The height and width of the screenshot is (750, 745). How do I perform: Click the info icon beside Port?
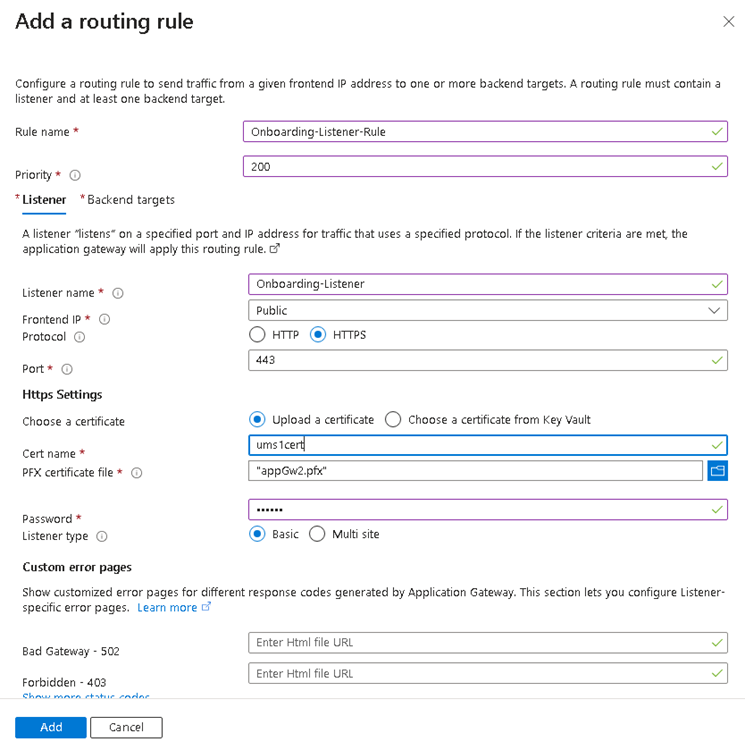(68, 369)
